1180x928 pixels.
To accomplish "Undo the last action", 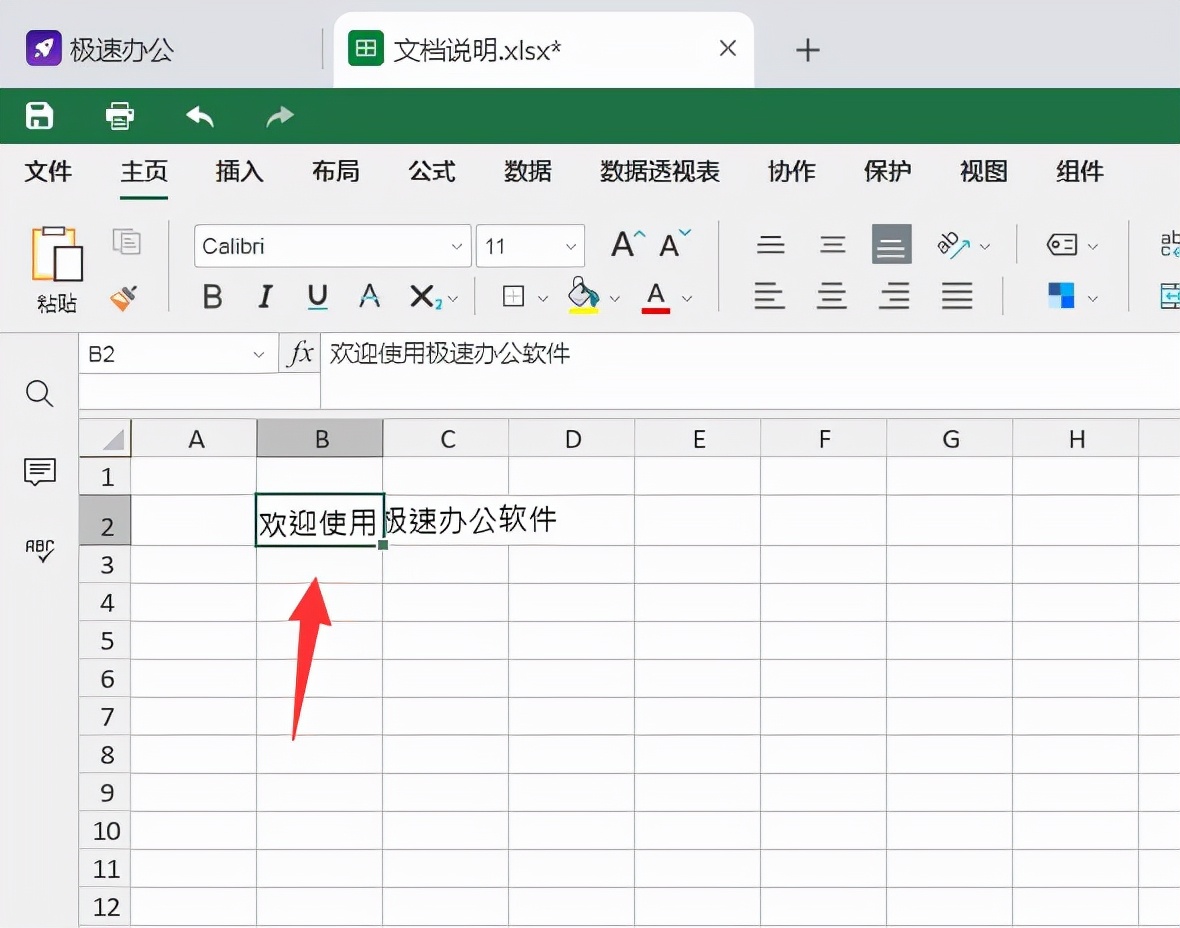I will click(200, 116).
